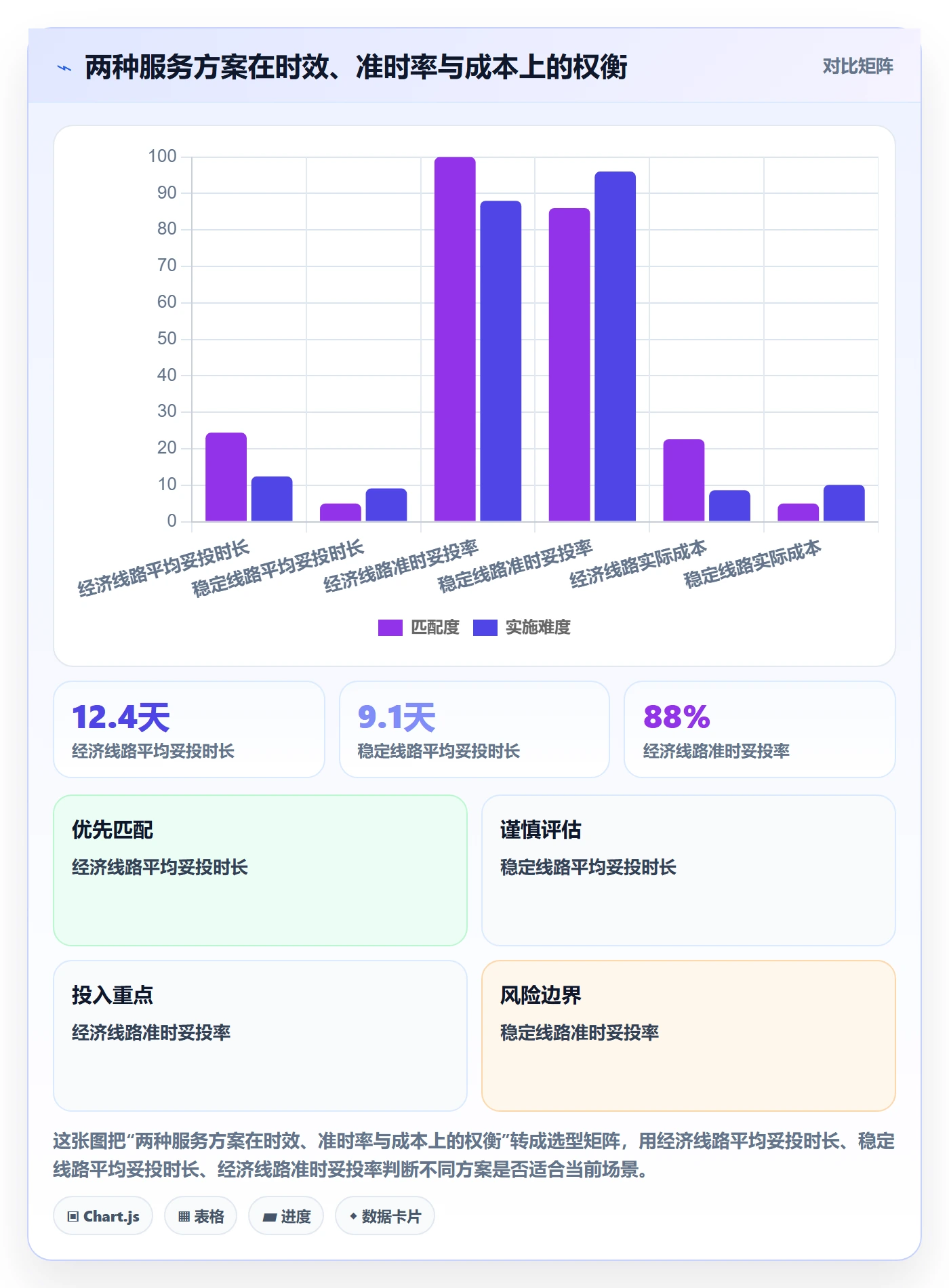
Task: Click the 9.1天 stat value
Action: click(397, 717)
